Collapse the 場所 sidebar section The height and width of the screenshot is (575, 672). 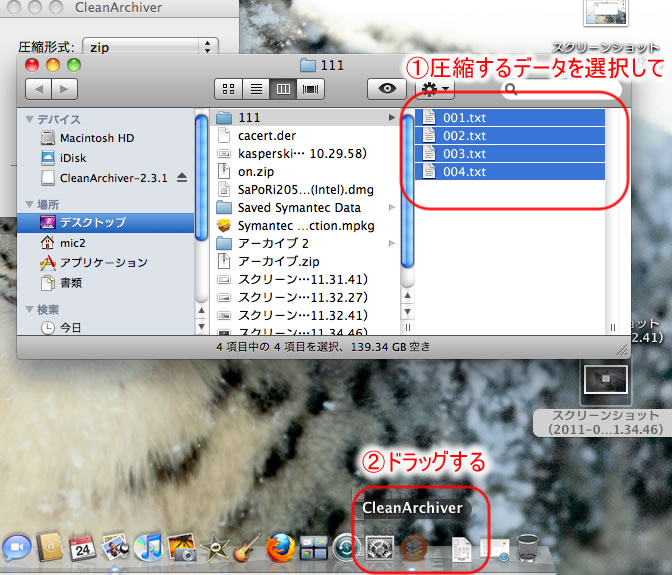(x=29, y=204)
